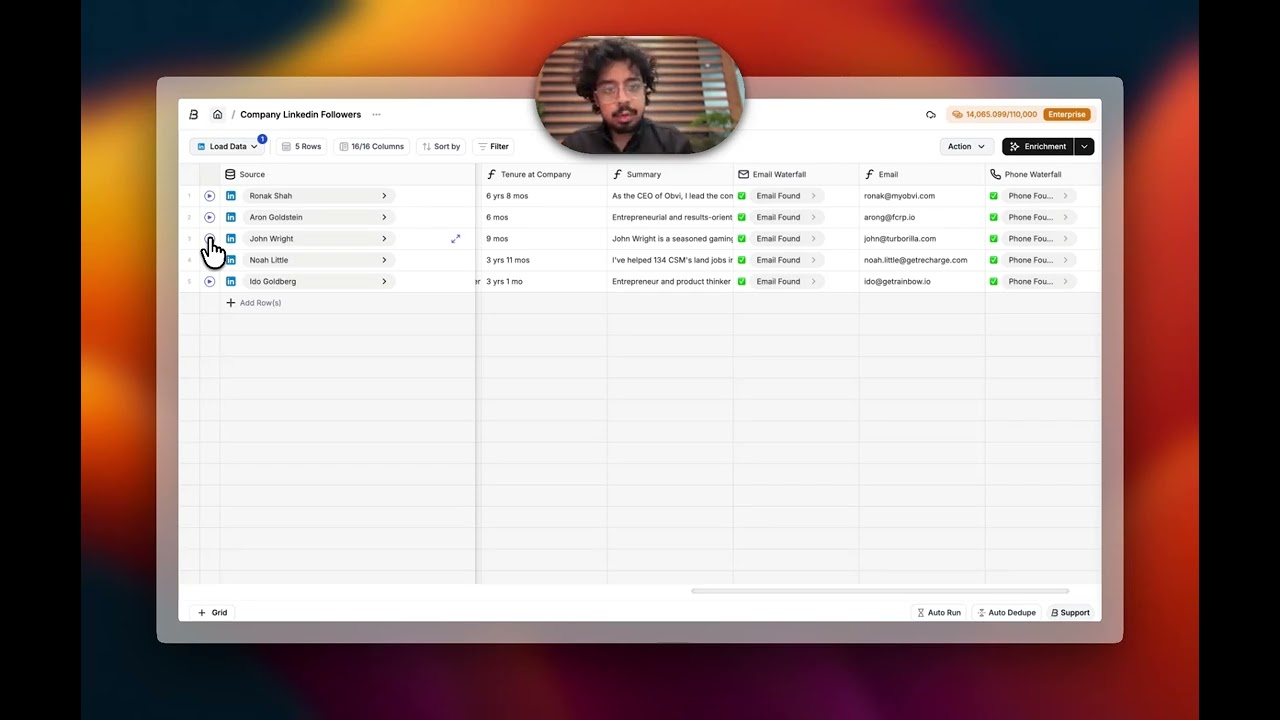The image size is (1280, 720).
Task: Click the formula icon in Tenure at Company header
Action: pyautogui.click(x=492, y=175)
